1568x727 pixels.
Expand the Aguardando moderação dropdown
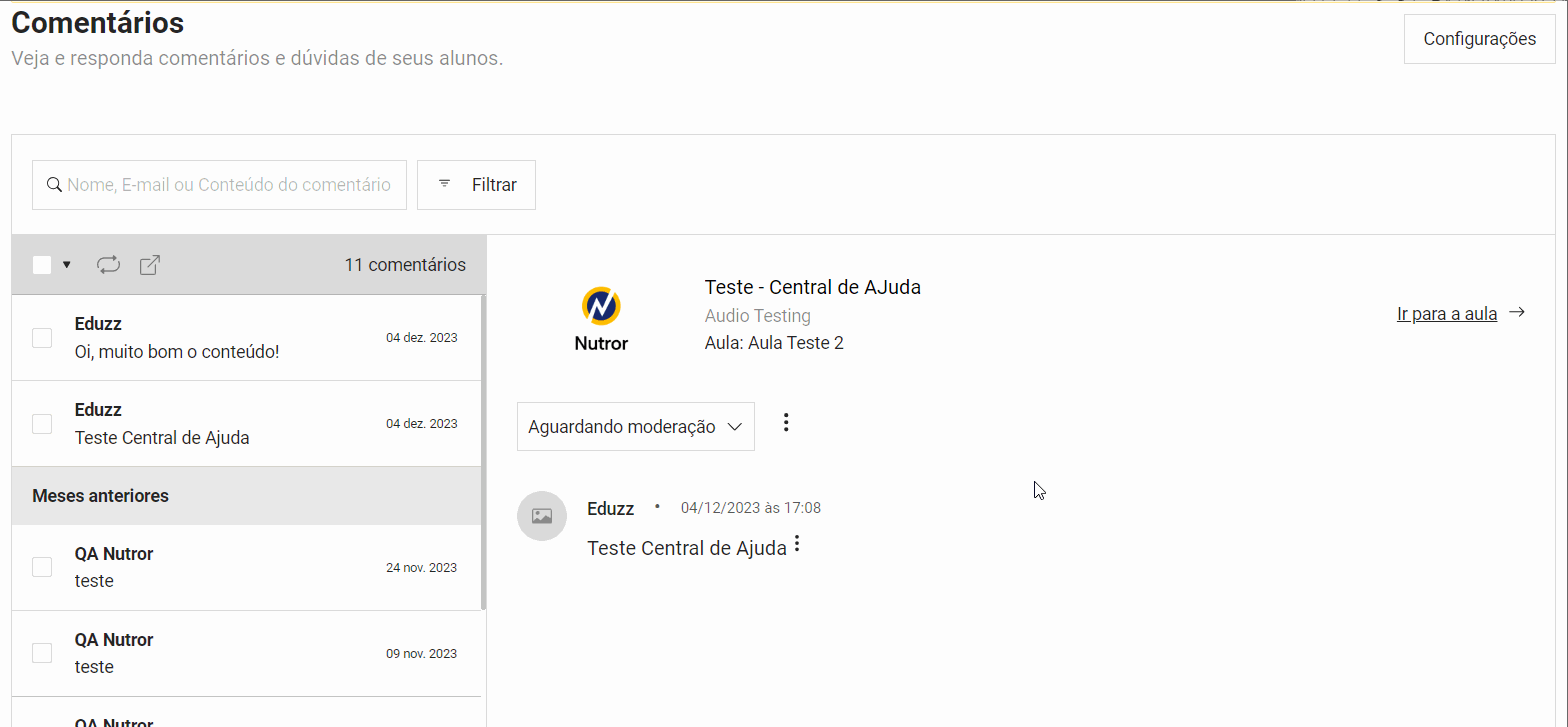(635, 427)
